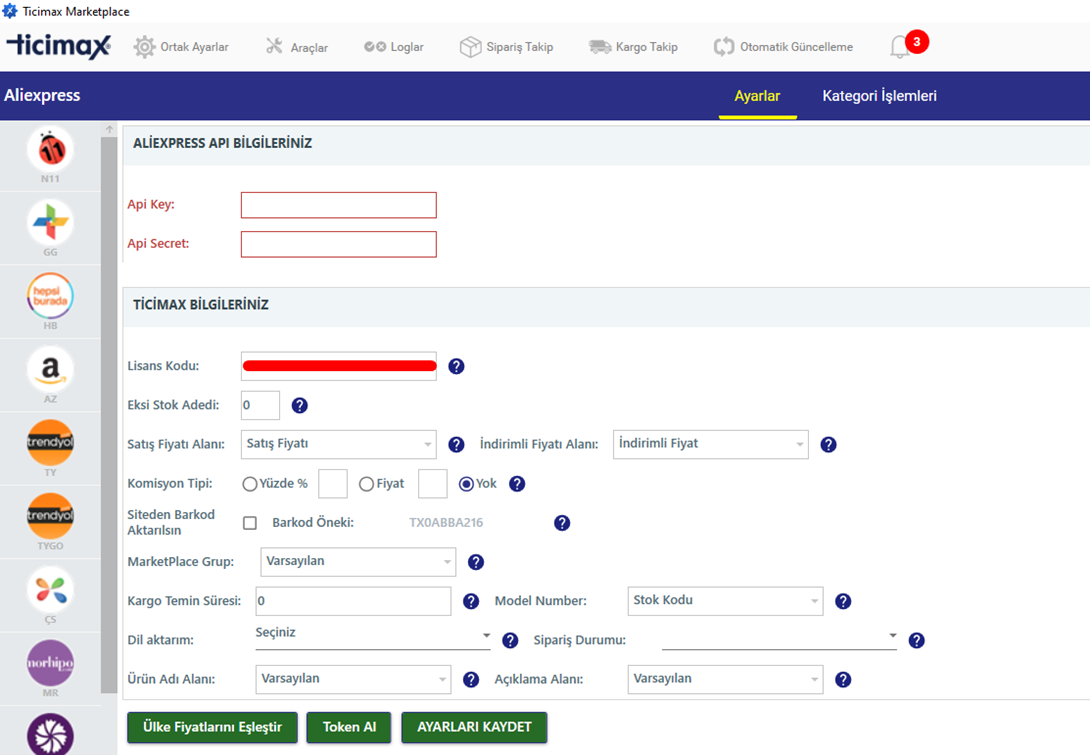
Task: Select the Amazon AZ marketplace icon
Action: tap(50, 369)
